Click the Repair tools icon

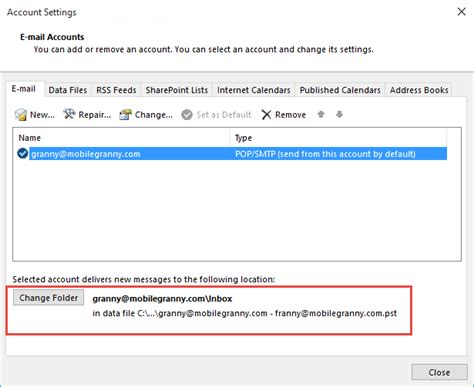pos(69,114)
